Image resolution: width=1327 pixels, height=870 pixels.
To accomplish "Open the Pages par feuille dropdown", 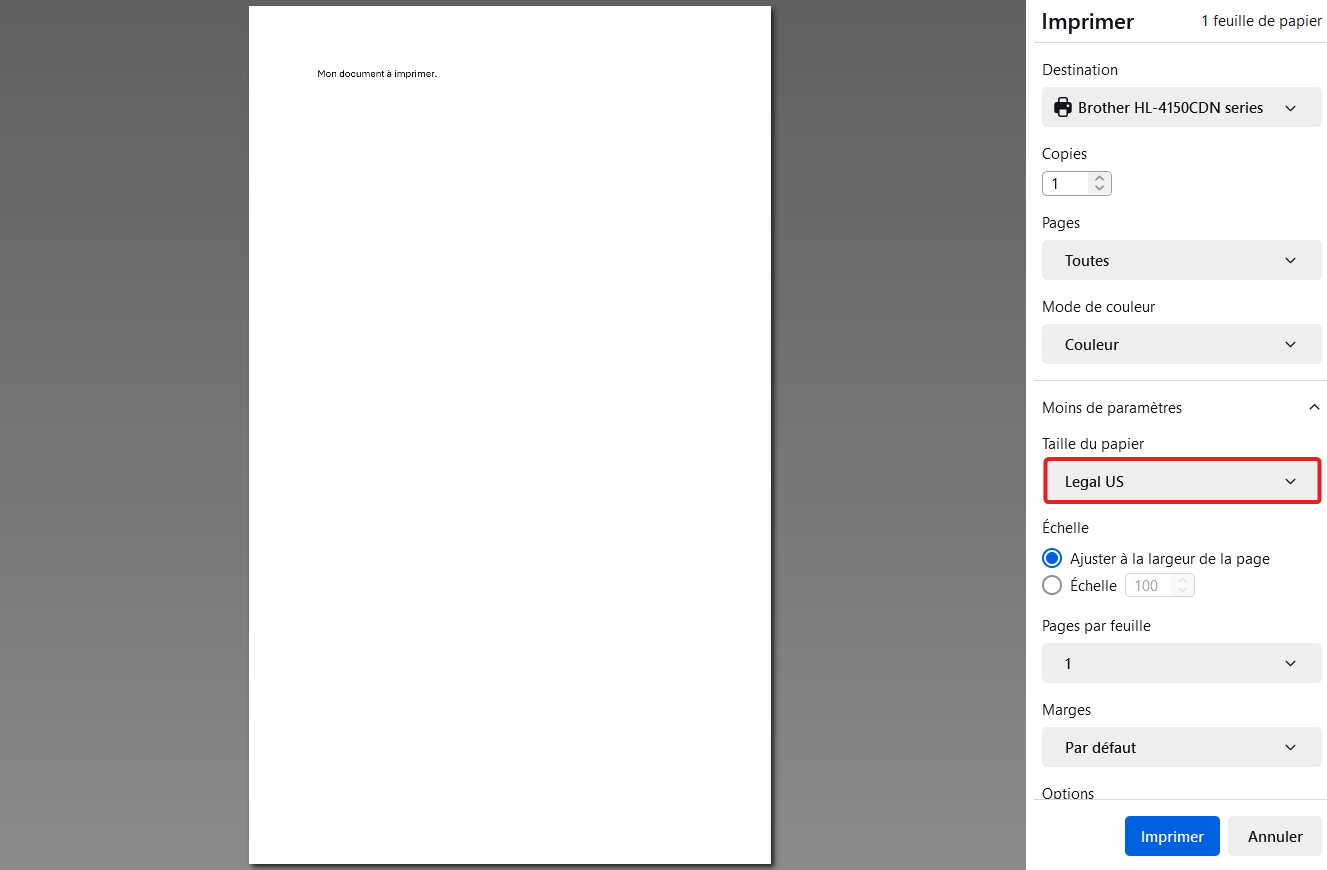I will (1181, 663).
